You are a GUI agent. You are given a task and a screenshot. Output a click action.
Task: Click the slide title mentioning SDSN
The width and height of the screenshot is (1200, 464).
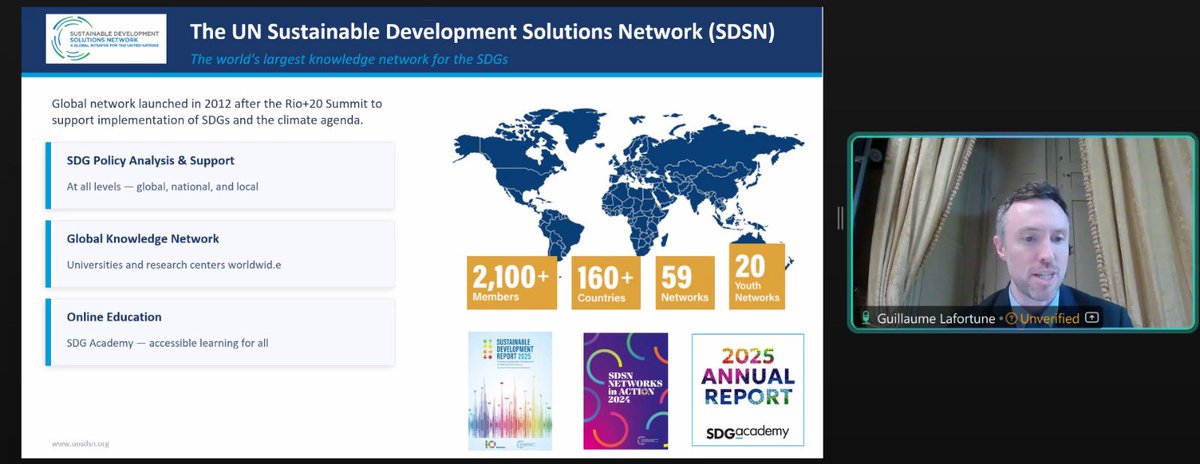[482, 32]
